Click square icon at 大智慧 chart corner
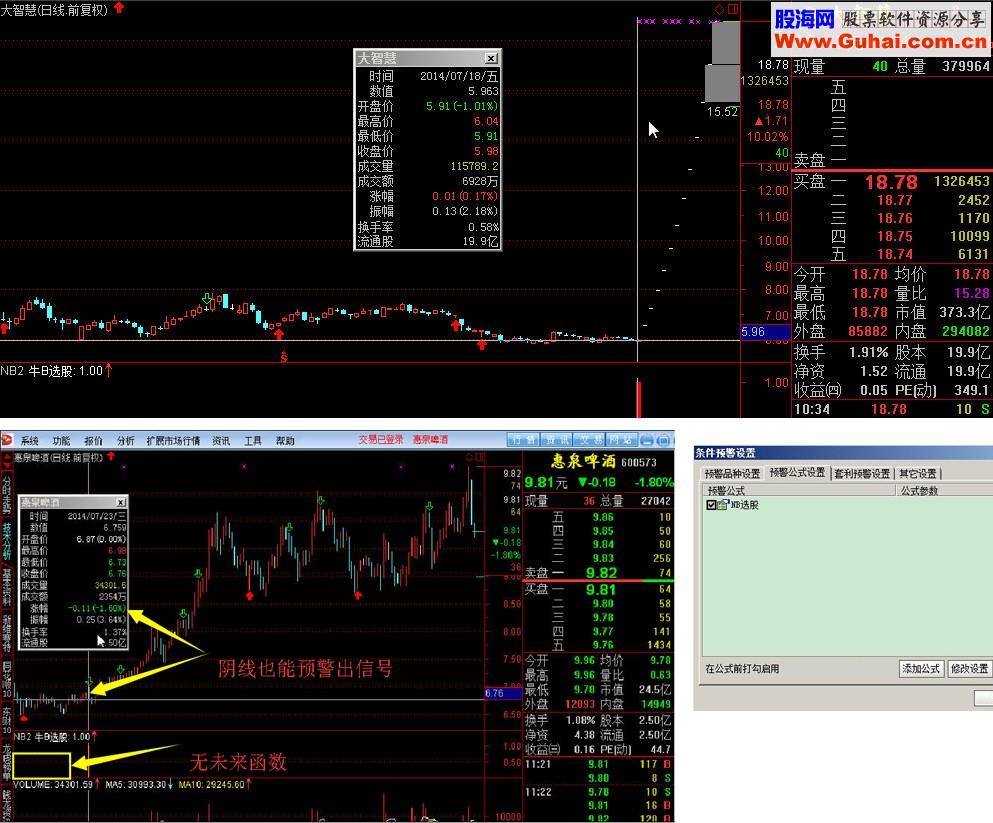Viewport: 993px width, 823px height. 733,9
